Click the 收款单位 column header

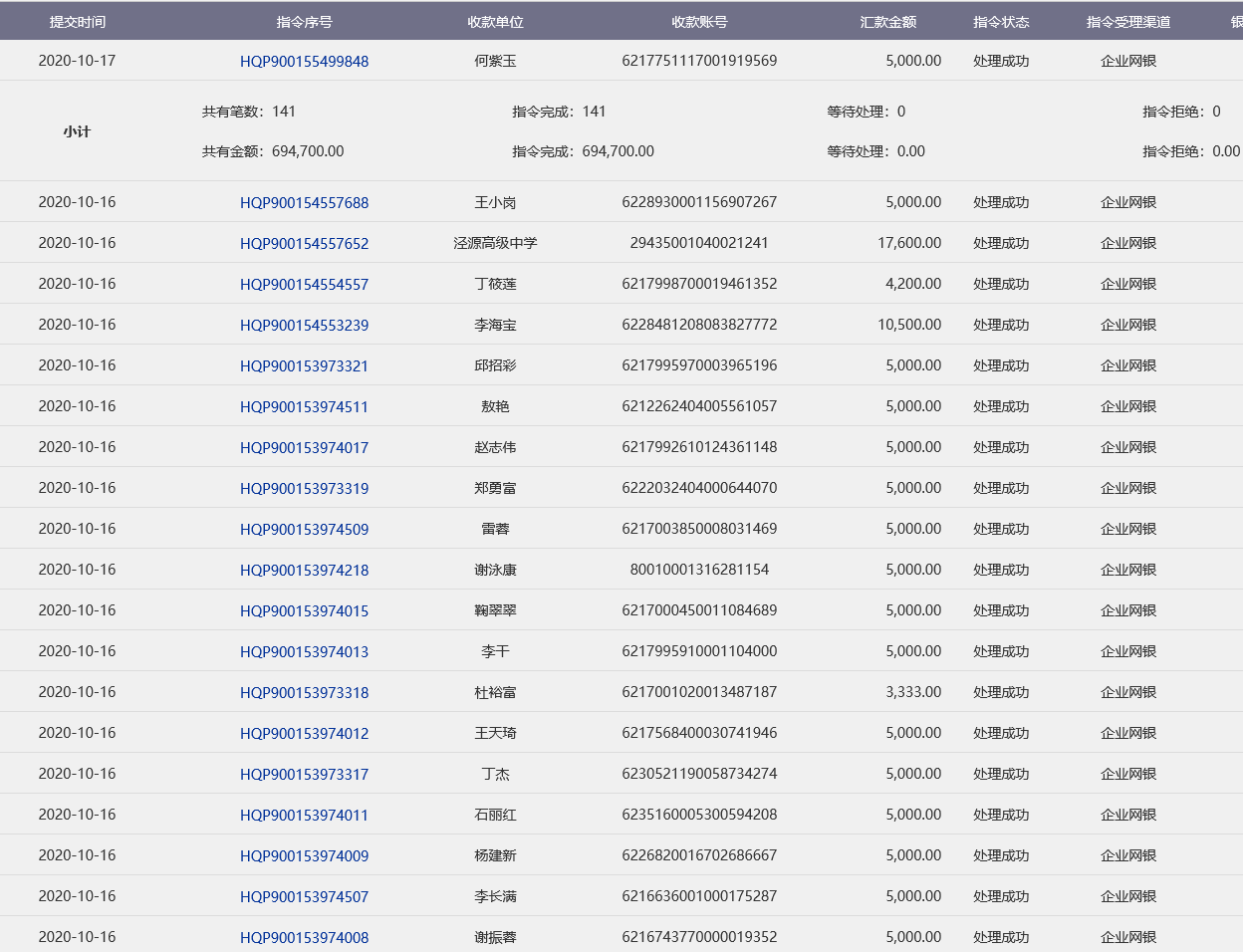[495, 22]
